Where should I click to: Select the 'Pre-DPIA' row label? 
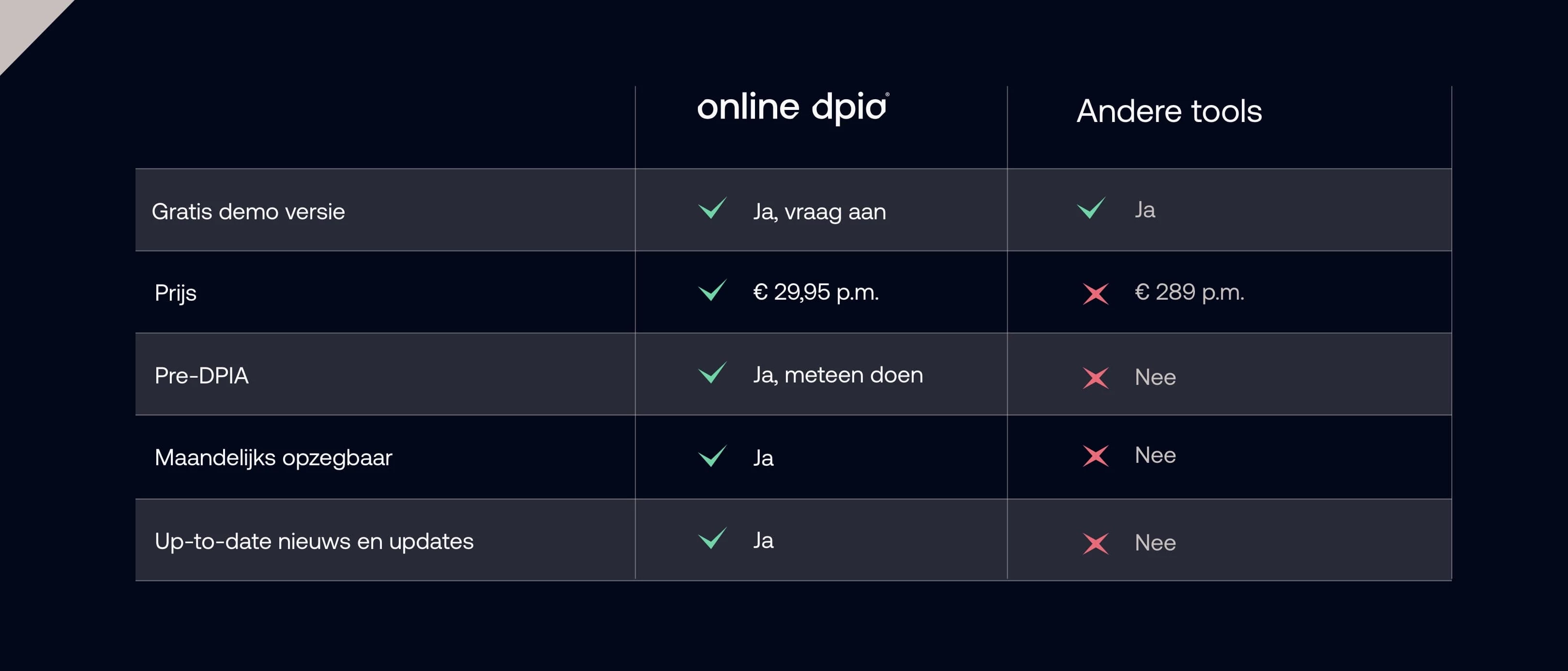pos(201,376)
